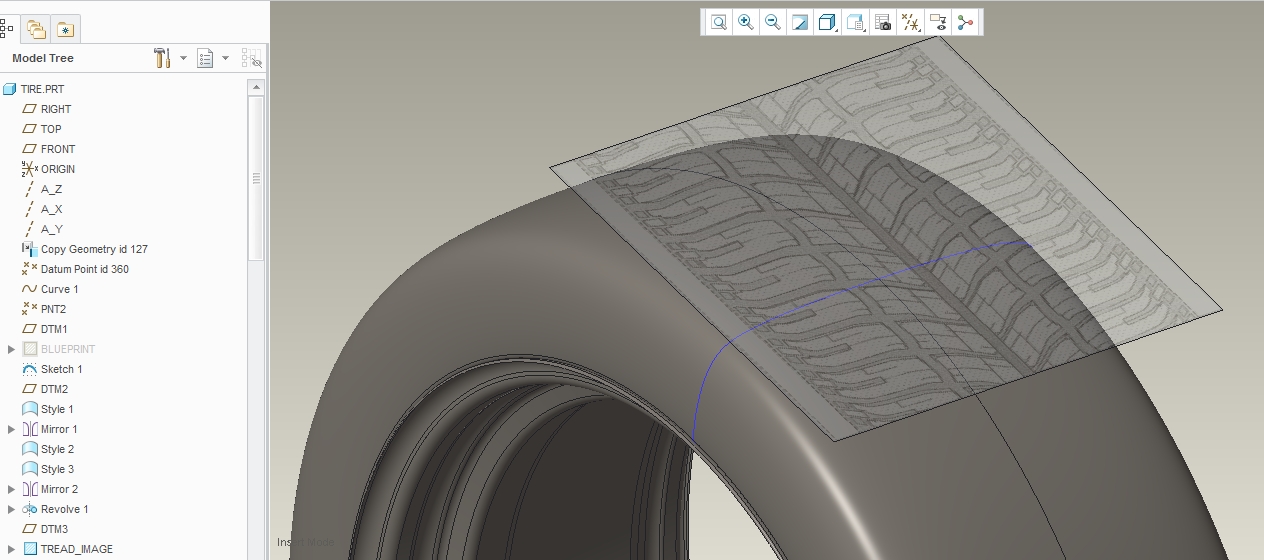This screenshot has width=1264, height=560.
Task: Select TIRE.PRT root in the Model Tree
Action: pyautogui.click(x=42, y=89)
